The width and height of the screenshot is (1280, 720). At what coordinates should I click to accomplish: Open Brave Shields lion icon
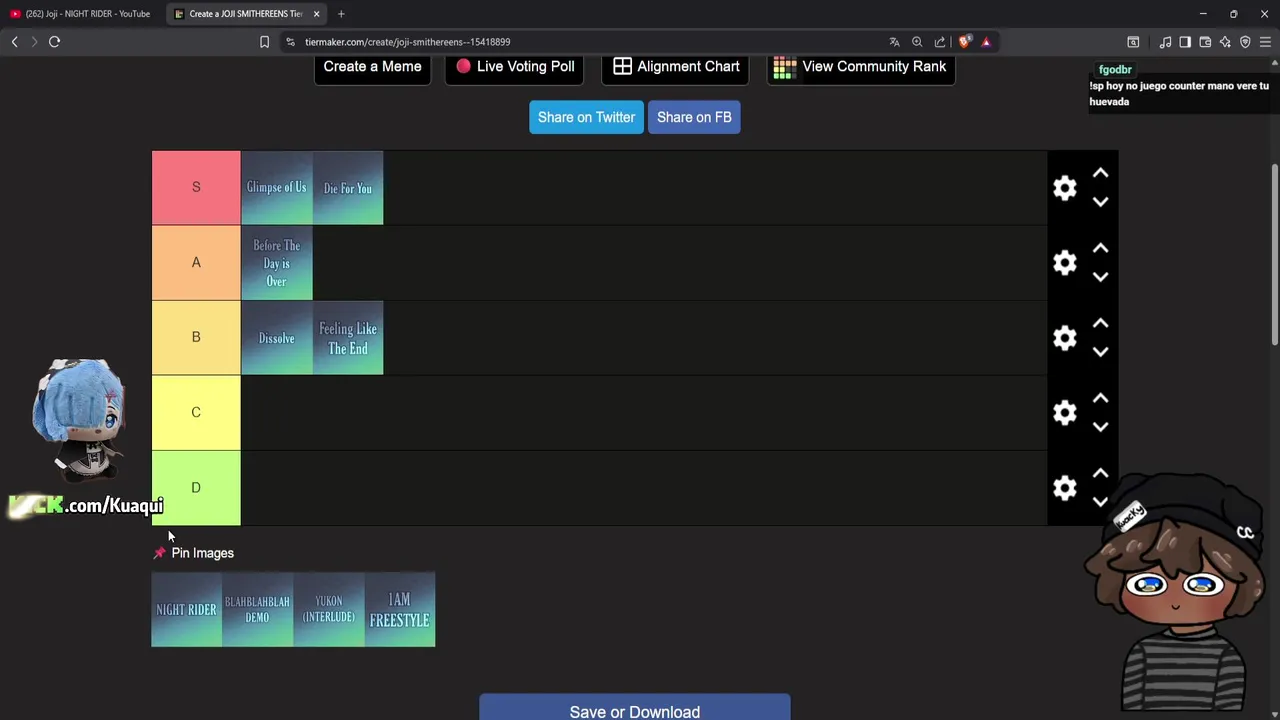(964, 42)
